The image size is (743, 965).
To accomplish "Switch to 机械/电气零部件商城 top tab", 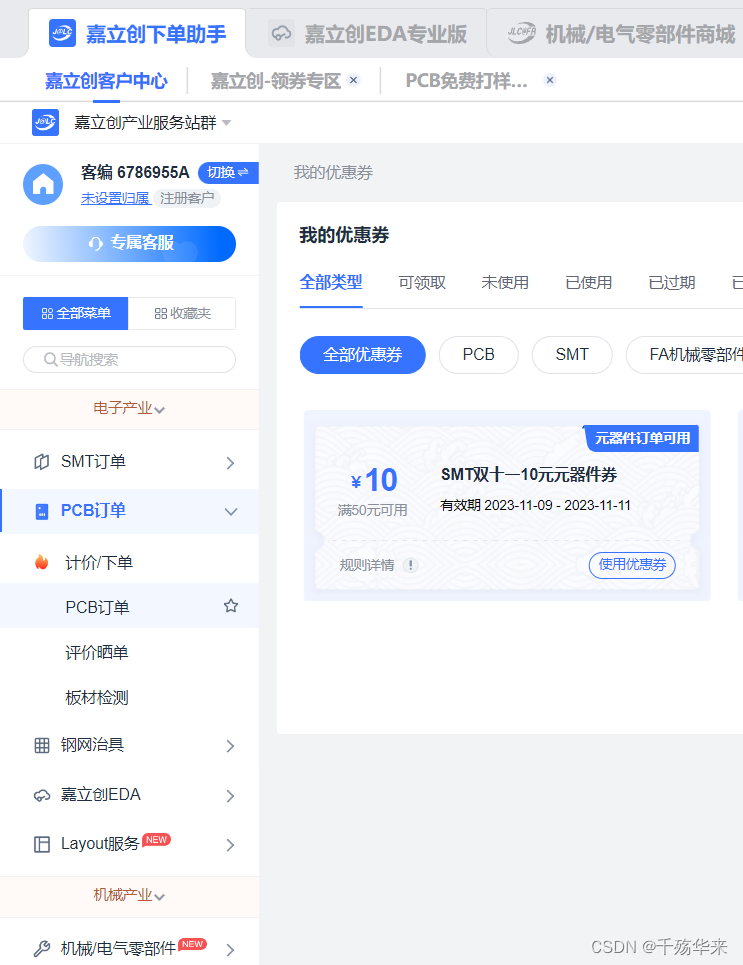I will 616,33.
